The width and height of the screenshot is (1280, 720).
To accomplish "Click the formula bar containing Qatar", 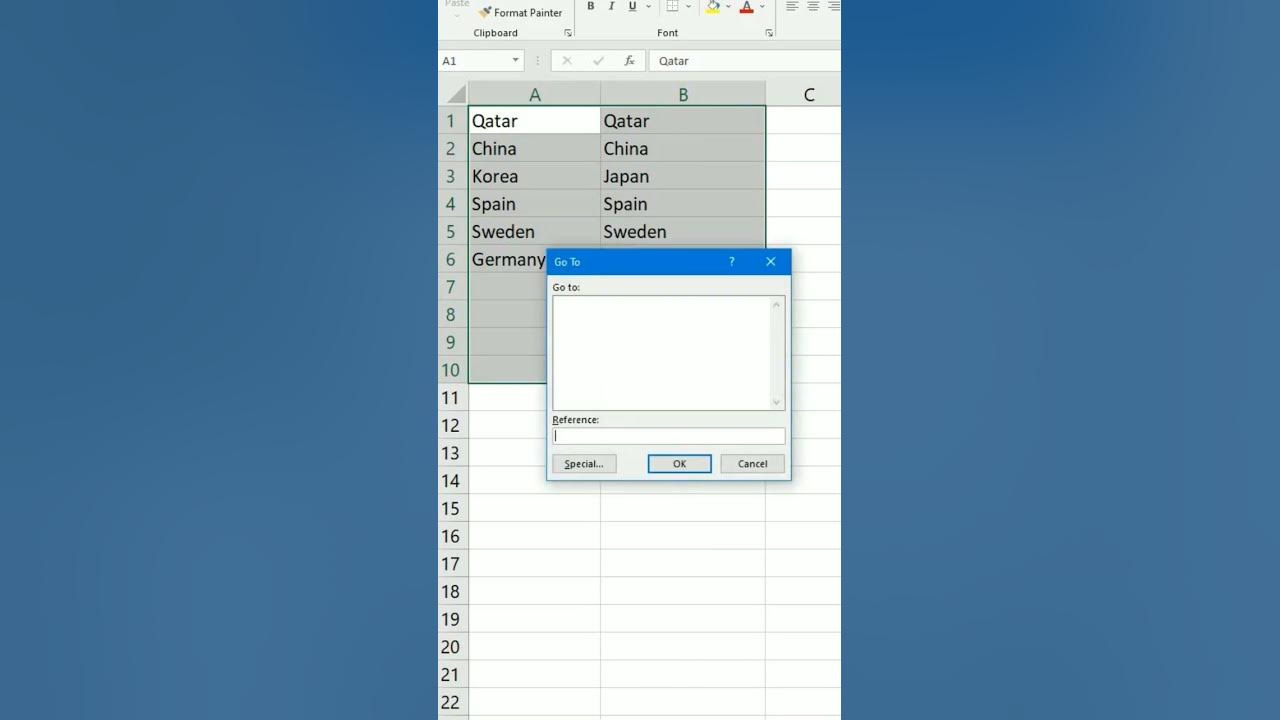I will [745, 61].
